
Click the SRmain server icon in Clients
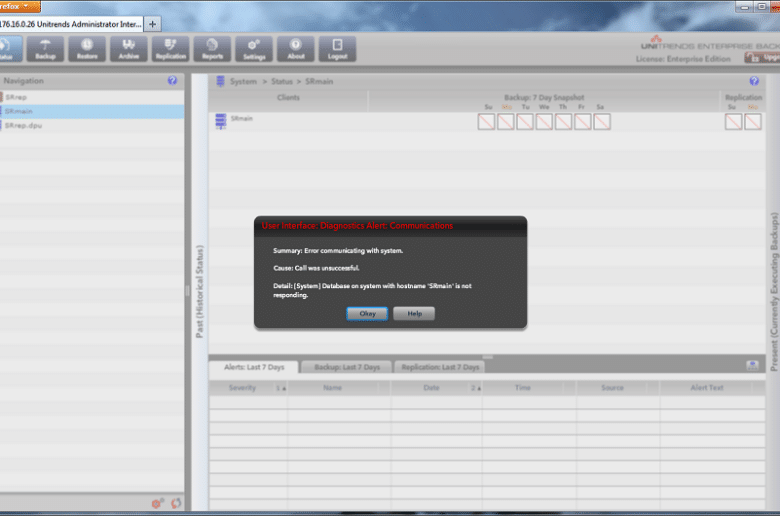pos(221,121)
